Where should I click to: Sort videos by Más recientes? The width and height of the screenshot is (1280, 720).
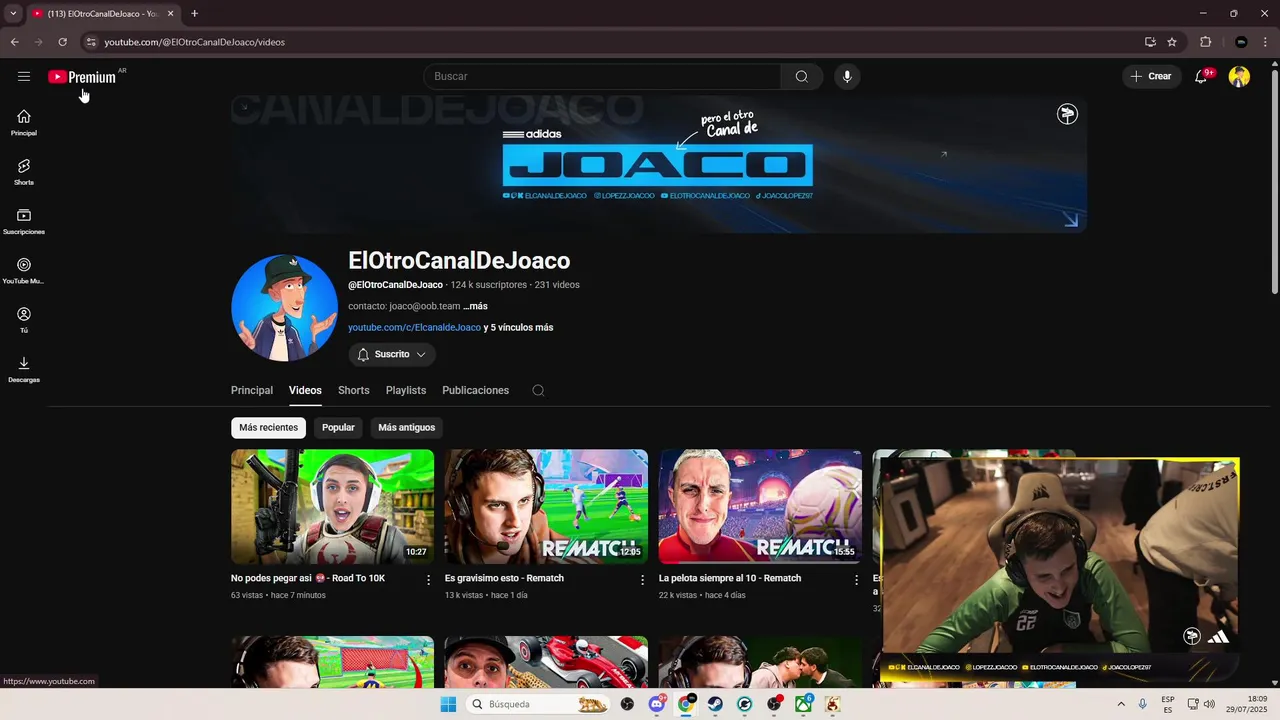click(x=268, y=427)
